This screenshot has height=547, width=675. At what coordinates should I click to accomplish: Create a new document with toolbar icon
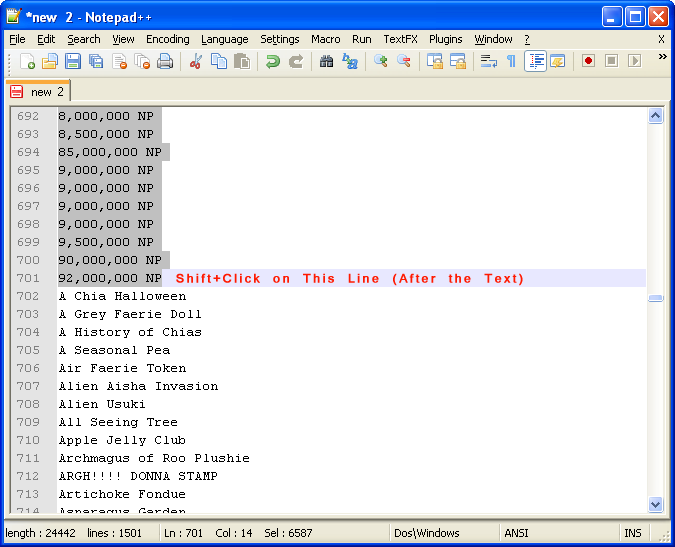pos(27,61)
